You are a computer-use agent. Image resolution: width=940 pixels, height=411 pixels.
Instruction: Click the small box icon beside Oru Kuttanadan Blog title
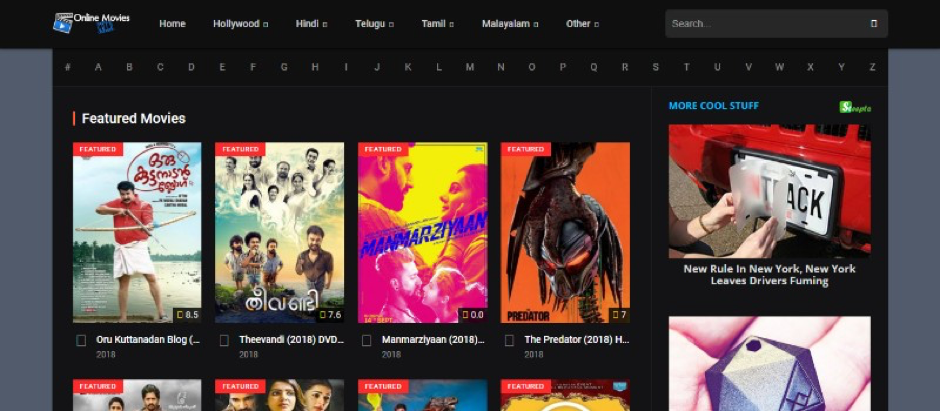click(x=82, y=340)
